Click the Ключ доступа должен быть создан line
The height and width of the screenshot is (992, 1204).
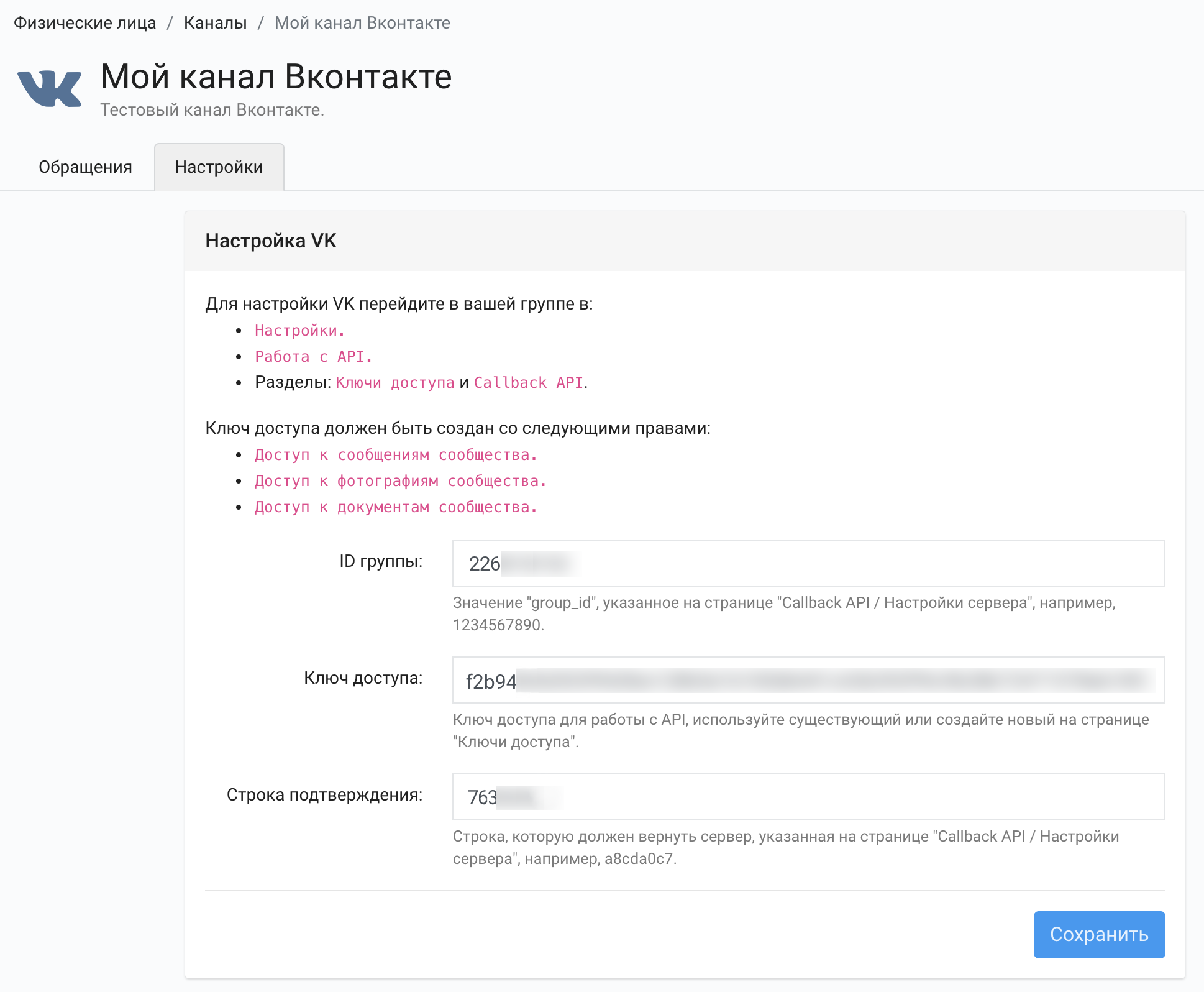click(458, 428)
